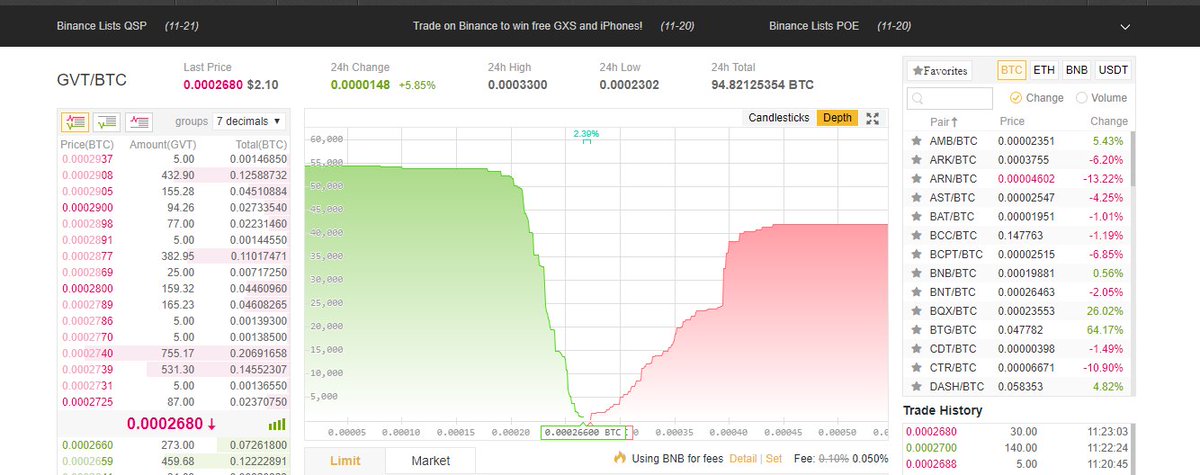
Task: Select the 0.0002725 sell order row
Action: coord(174,402)
